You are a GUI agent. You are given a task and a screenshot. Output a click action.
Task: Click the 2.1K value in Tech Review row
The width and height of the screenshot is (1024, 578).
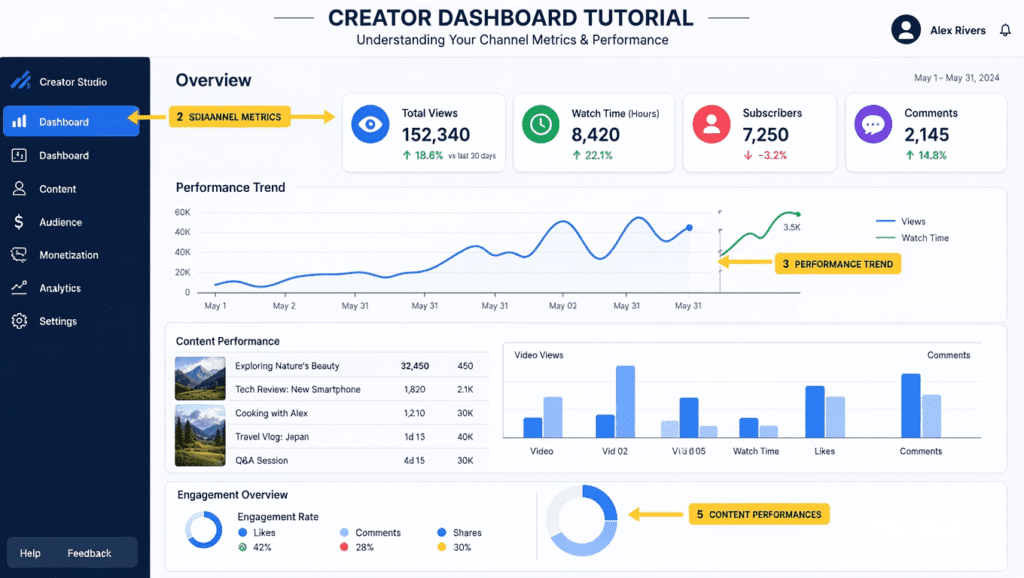pyautogui.click(x=465, y=389)
